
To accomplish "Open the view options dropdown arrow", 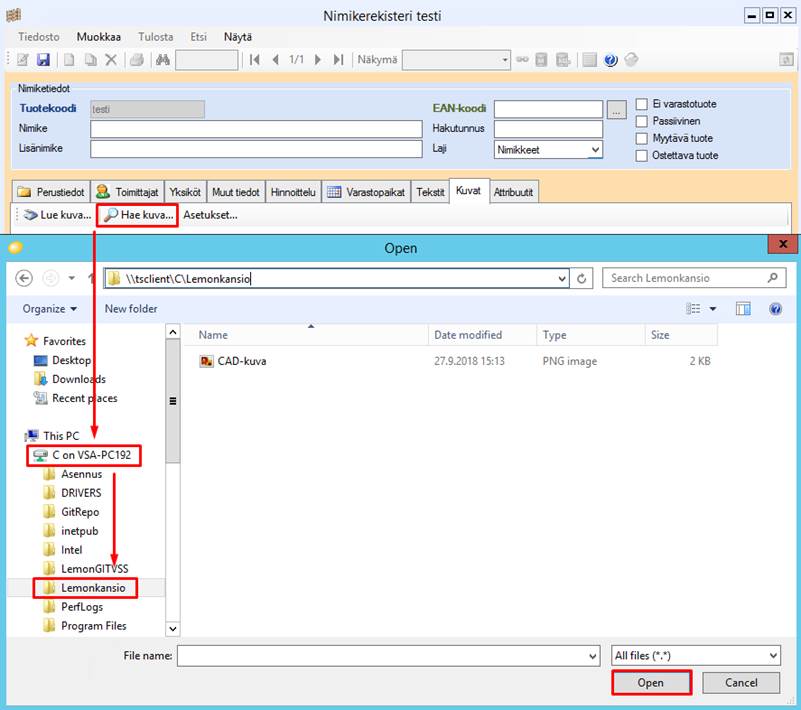I will [713, 309].
